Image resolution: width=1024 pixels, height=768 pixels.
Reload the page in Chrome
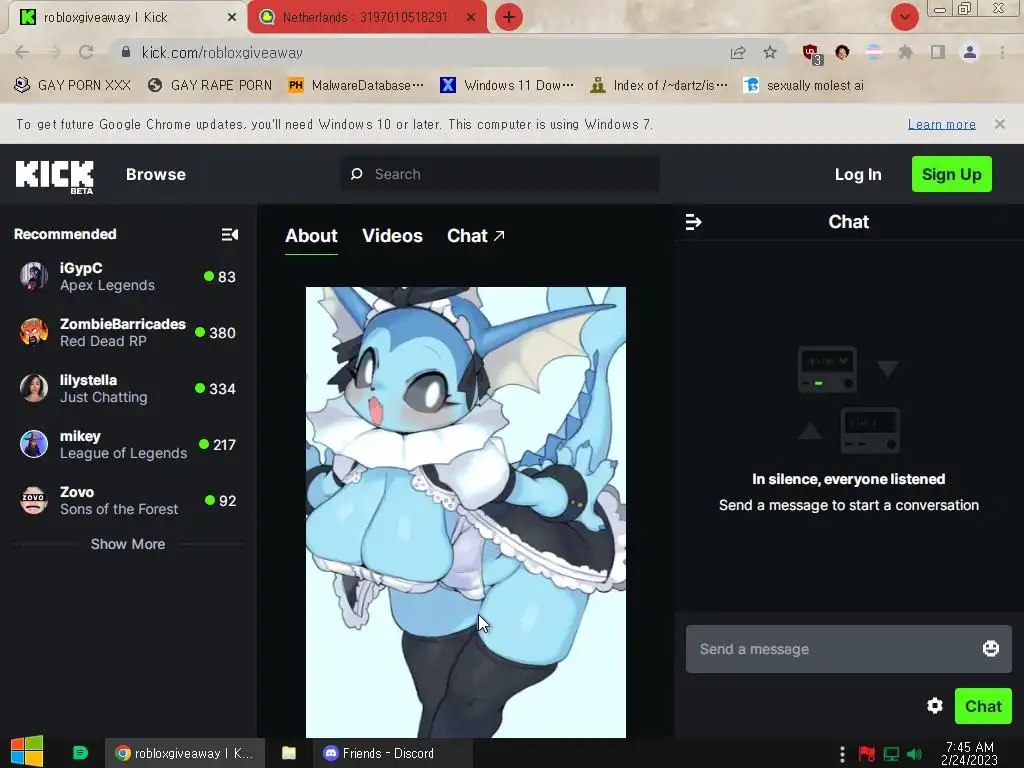pos(86,52)
